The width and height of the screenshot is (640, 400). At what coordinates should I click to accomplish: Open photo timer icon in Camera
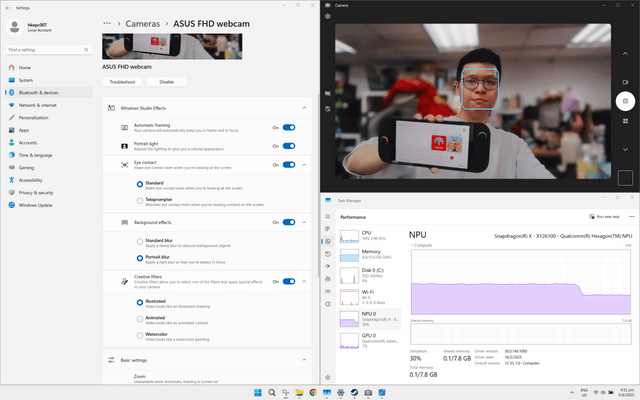coord(327,109)
